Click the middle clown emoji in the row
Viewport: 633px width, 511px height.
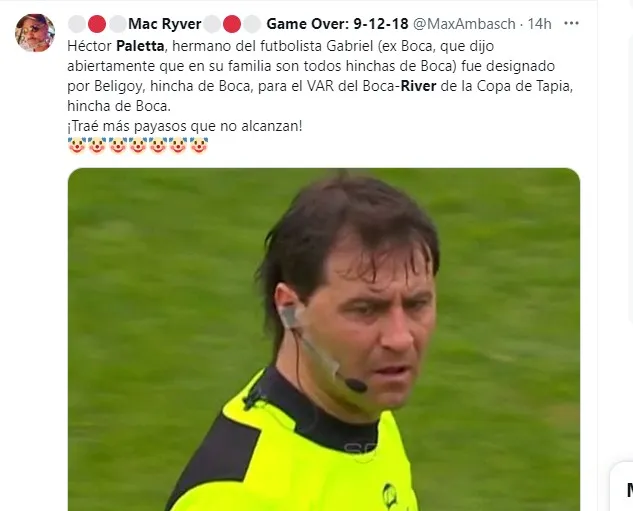coord(138,146)
